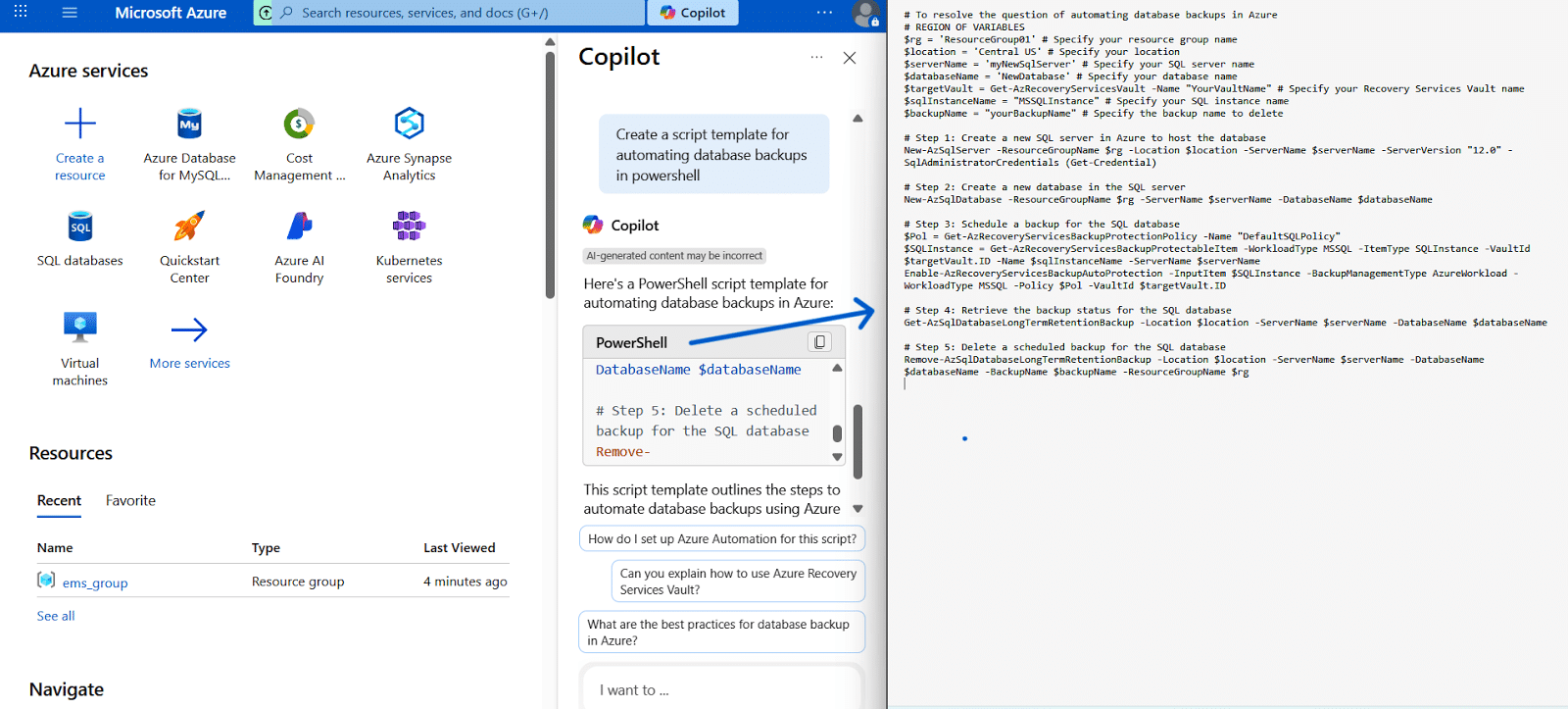The image size is (1568, 709).
Task: Sort by the Type column header
Action: pyautogui.click(x=266, y=548)
